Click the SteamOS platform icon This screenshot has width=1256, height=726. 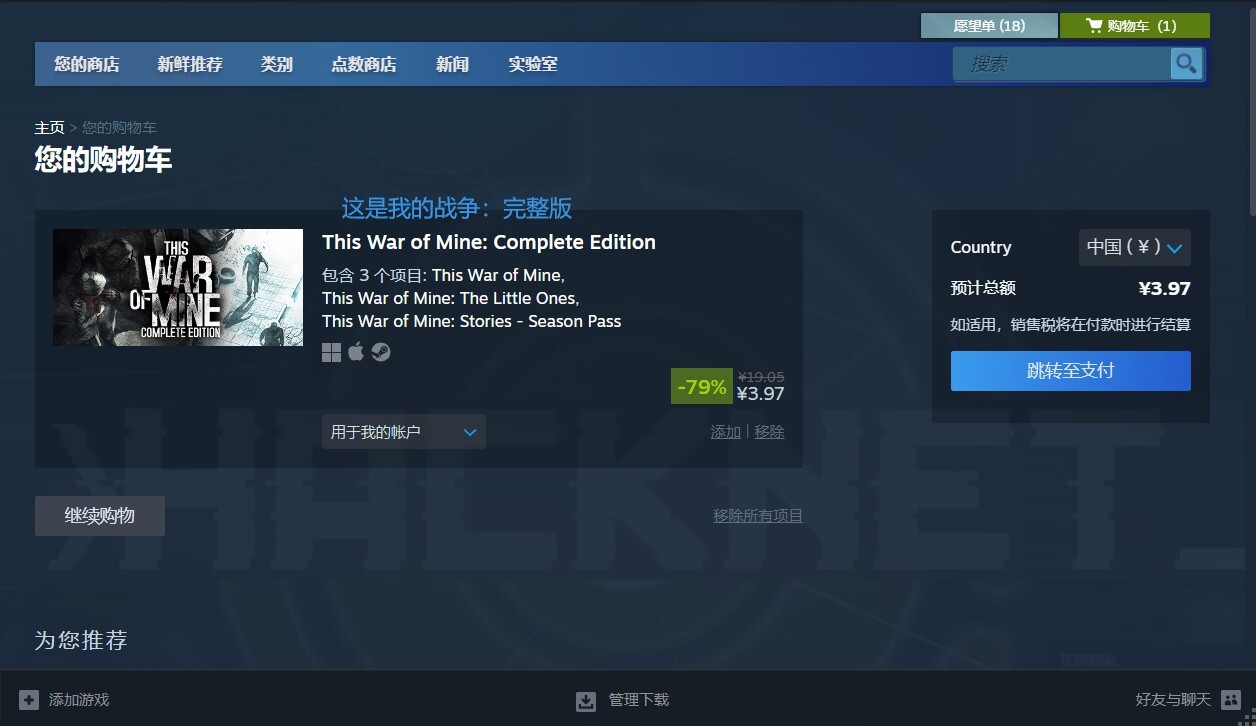(381, 352)
